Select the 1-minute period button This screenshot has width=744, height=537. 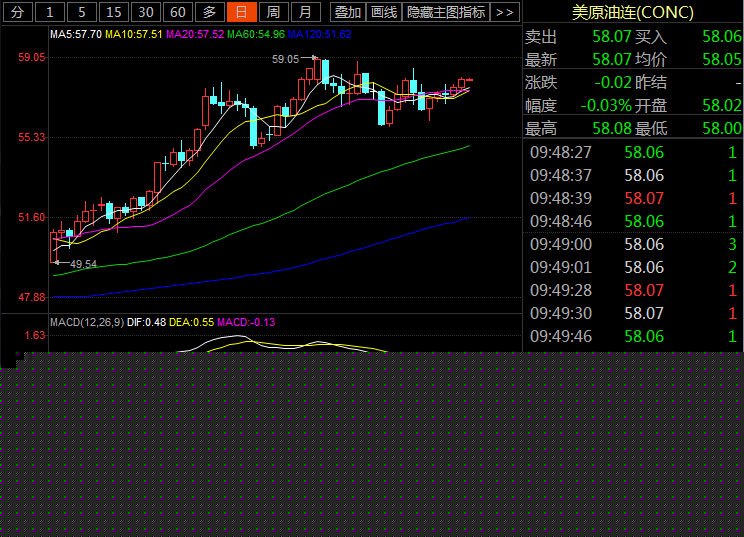tap(50, 12)
